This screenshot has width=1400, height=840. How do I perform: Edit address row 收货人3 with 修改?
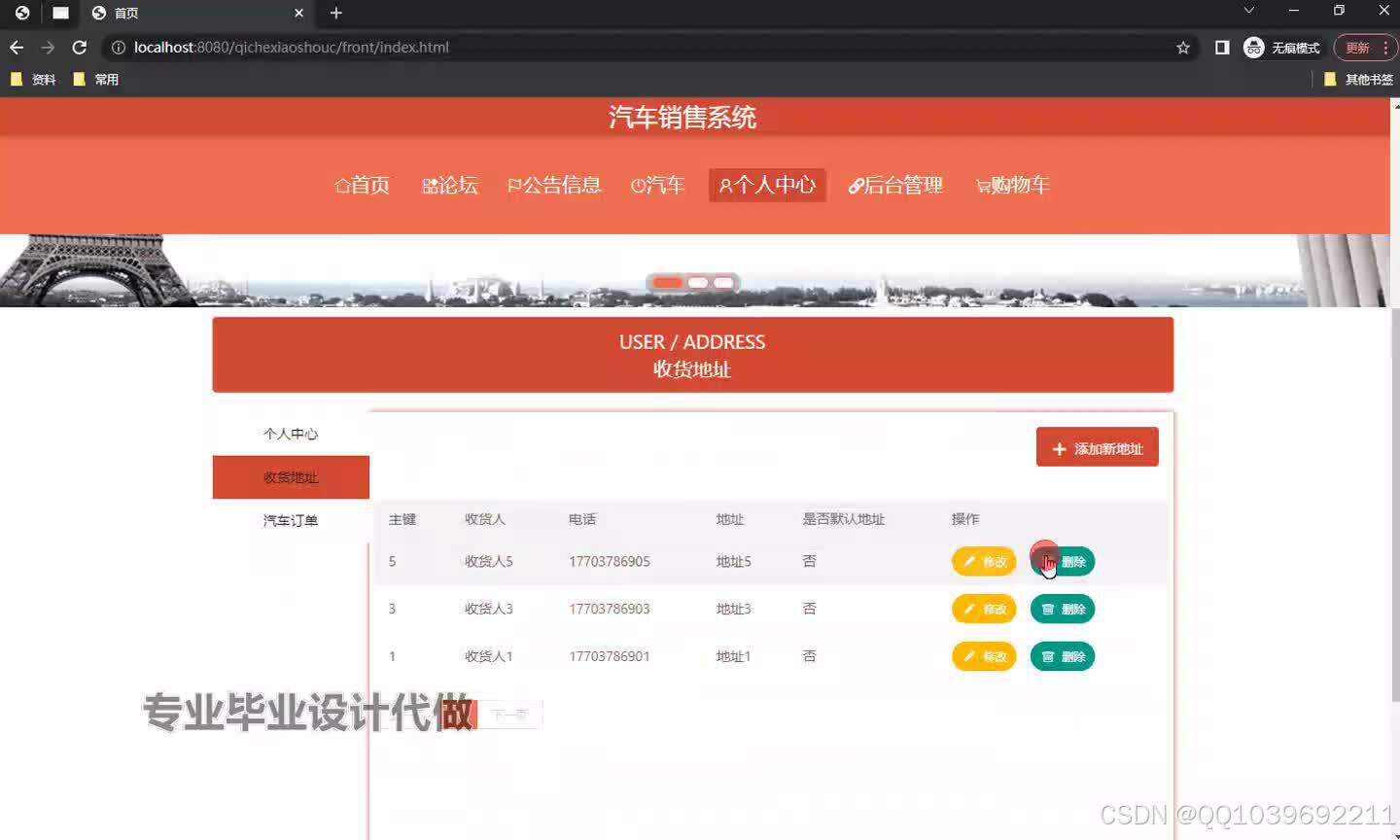pyautogui.click(x=984, y=609)
